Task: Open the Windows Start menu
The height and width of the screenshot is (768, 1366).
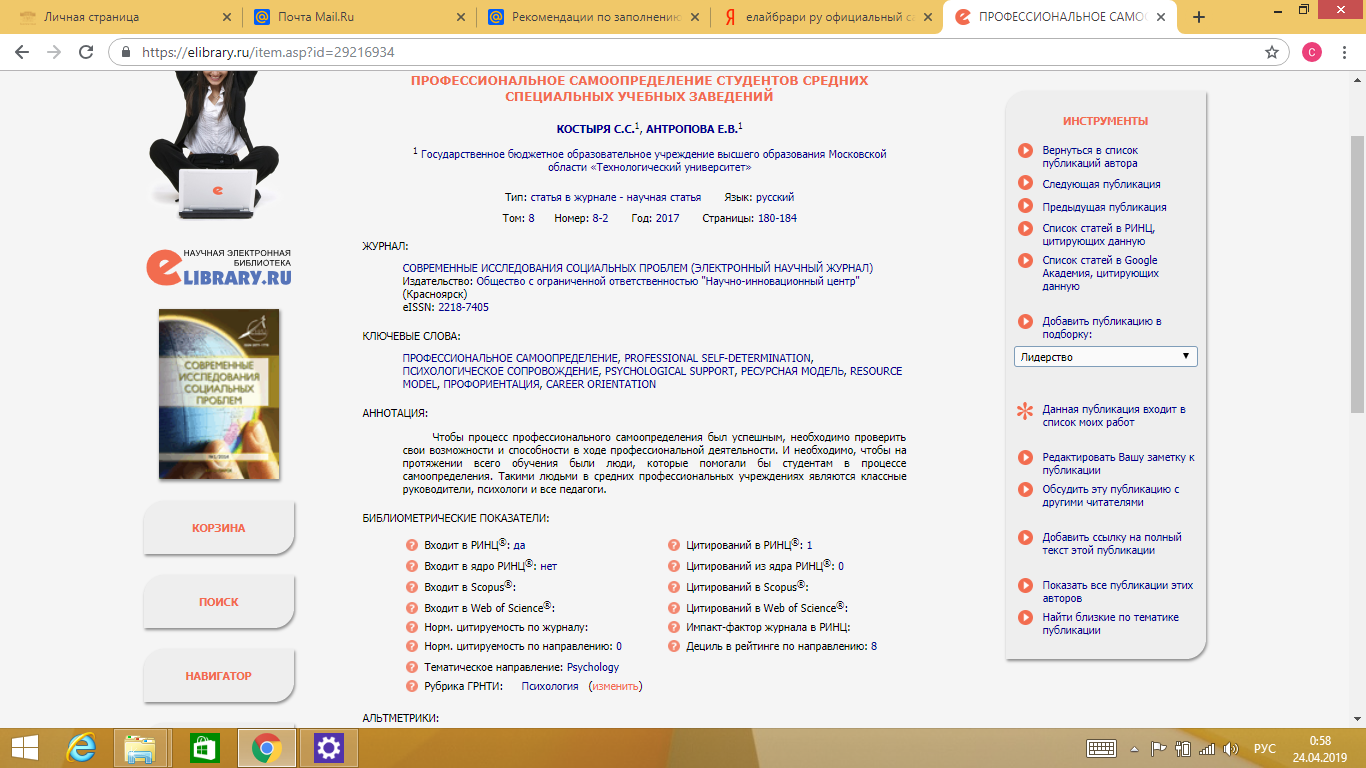Action: (24, 747)
